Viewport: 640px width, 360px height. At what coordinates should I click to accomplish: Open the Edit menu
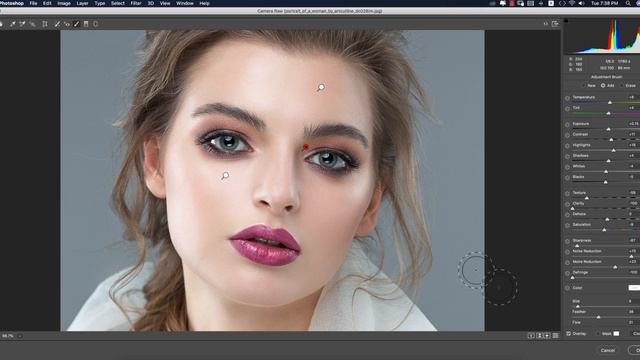tap(47, 3)
